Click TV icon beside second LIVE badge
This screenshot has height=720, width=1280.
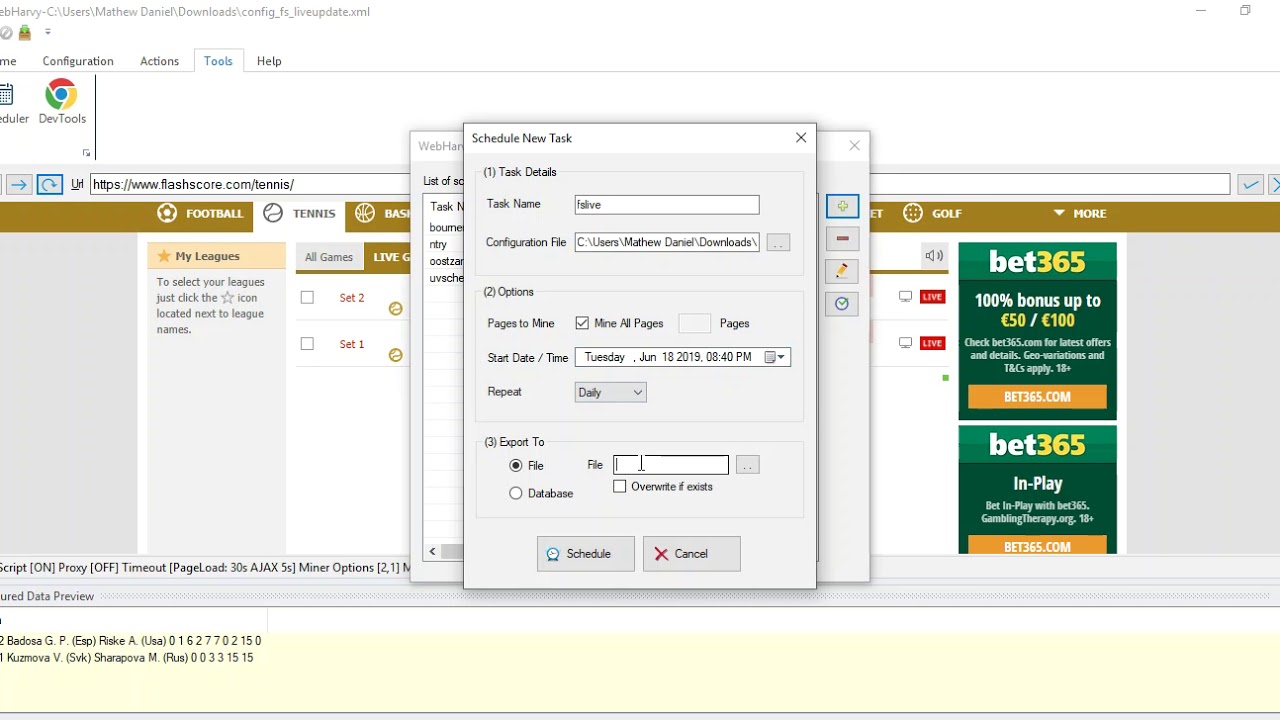pos(905,343)
